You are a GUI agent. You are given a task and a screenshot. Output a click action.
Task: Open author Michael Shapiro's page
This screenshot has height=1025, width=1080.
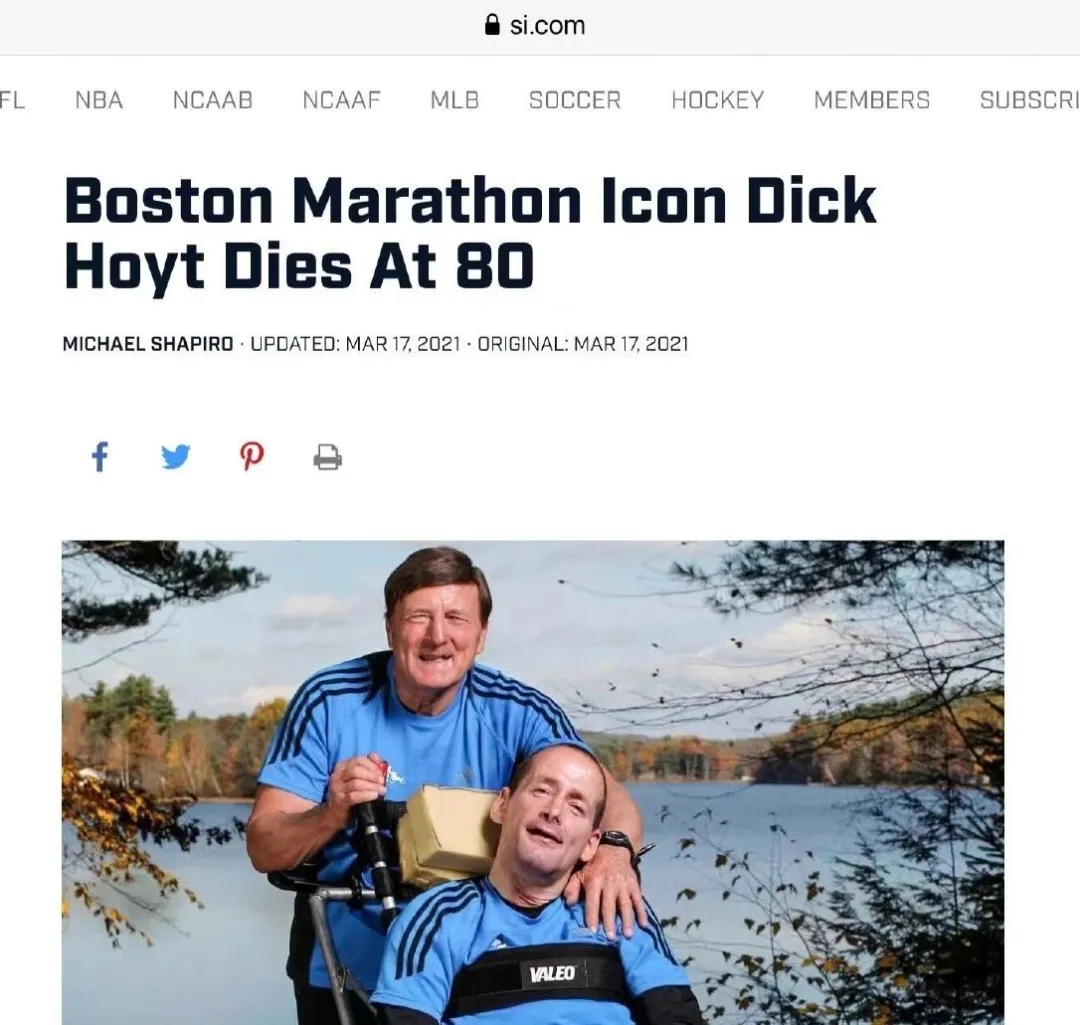click(148, 344)
